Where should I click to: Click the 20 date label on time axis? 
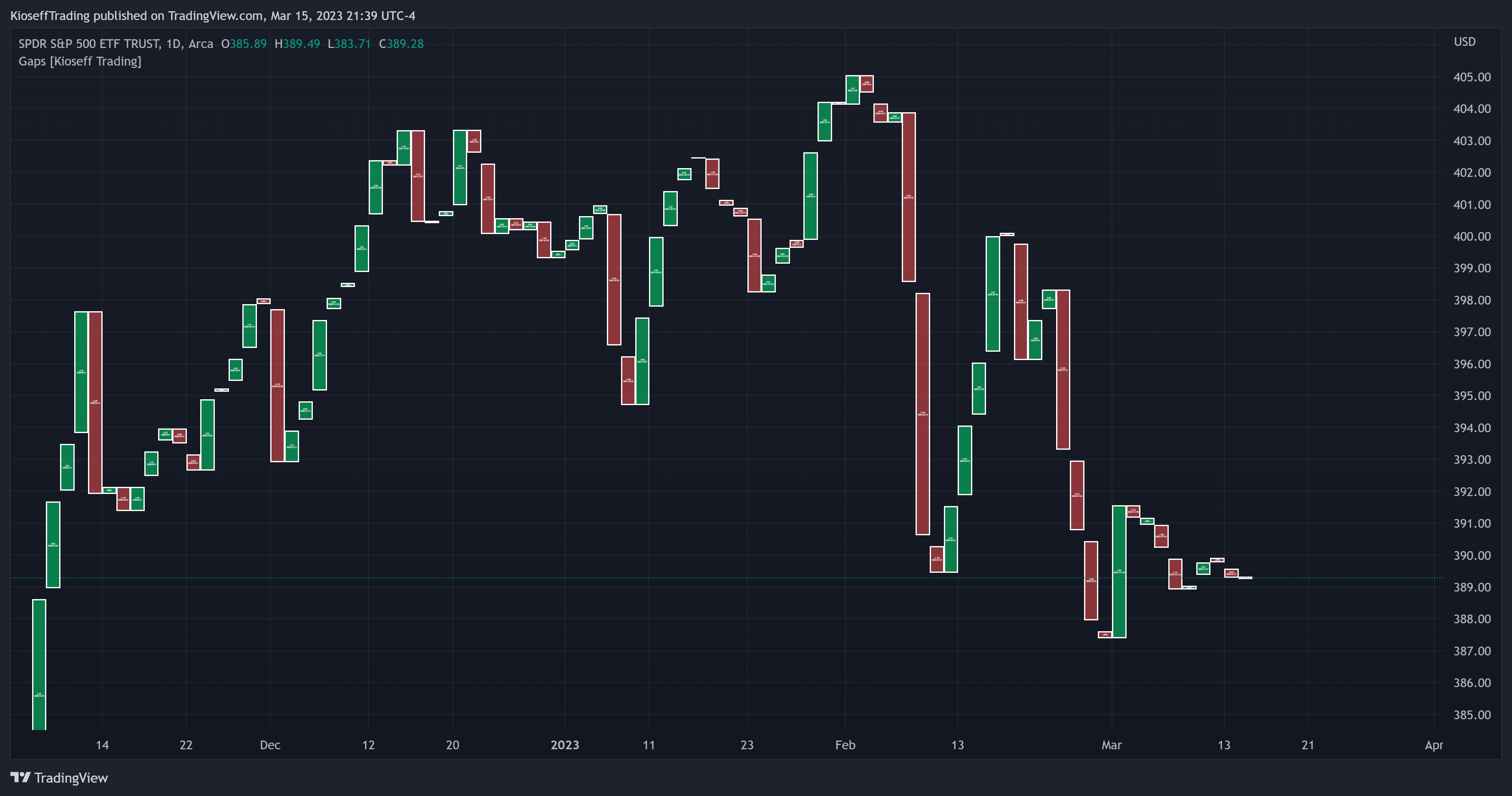[453, 745]
